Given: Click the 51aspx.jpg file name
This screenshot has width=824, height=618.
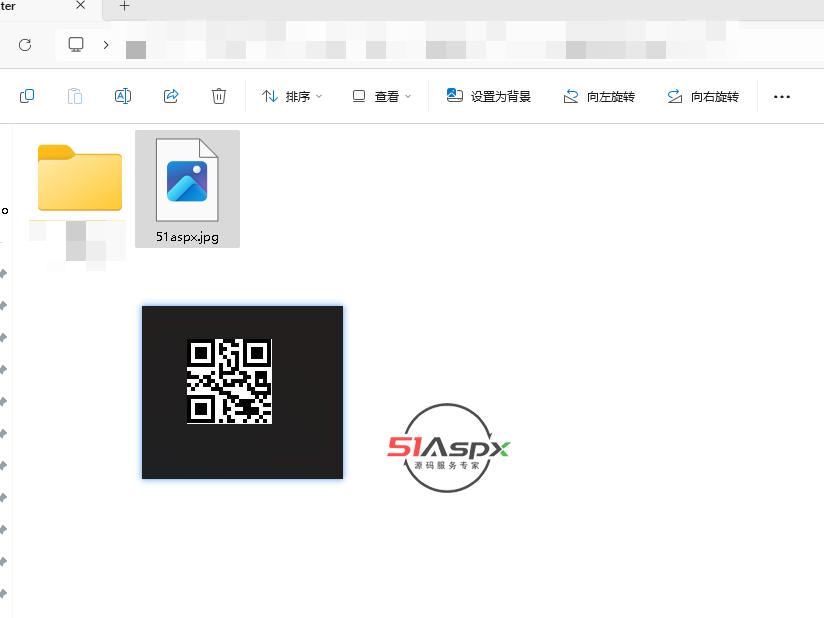Looking at the screenshot, I should click(x=187, y=237).
